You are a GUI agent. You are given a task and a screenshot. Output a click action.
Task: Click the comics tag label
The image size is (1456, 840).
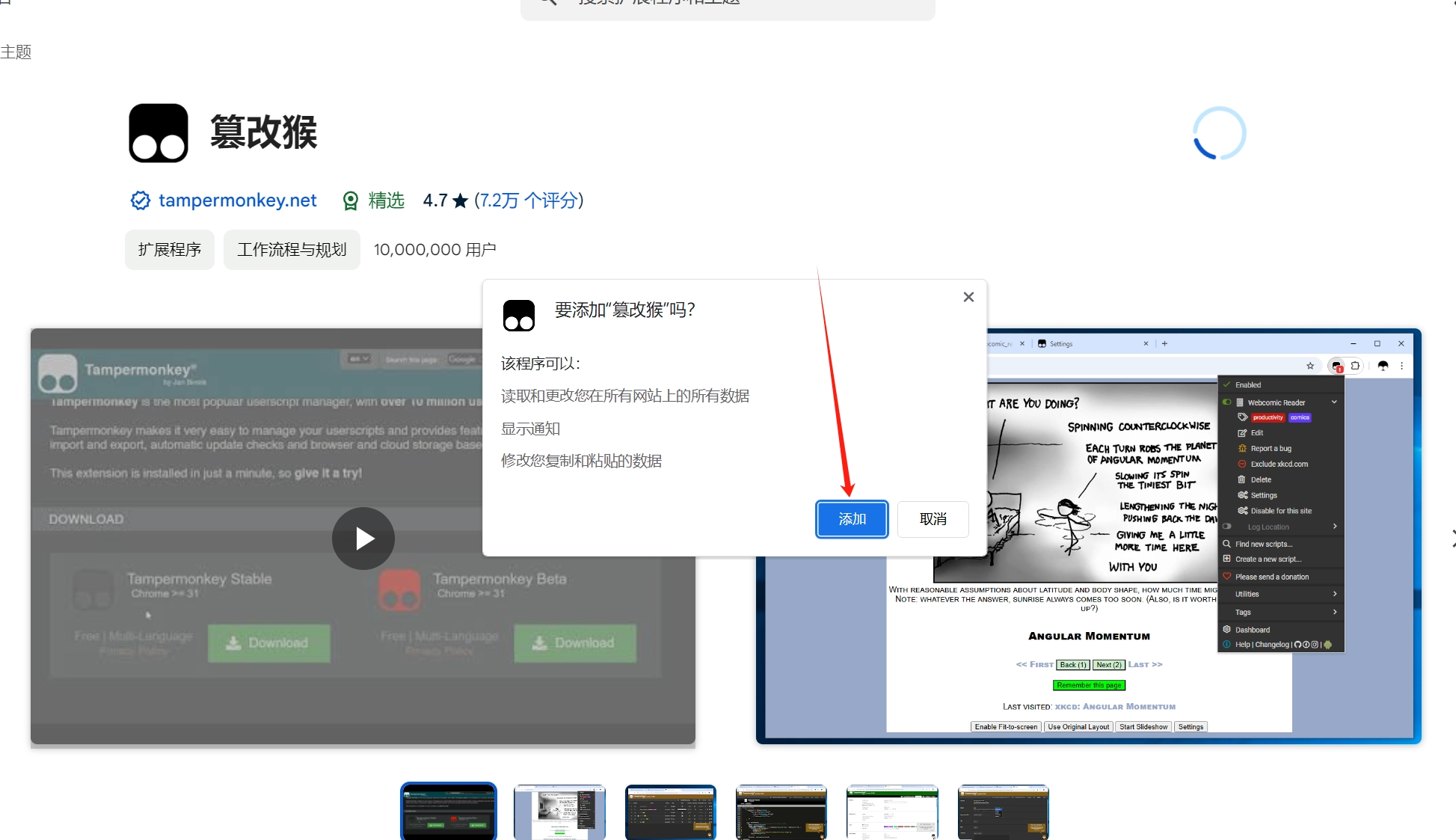1300,417
